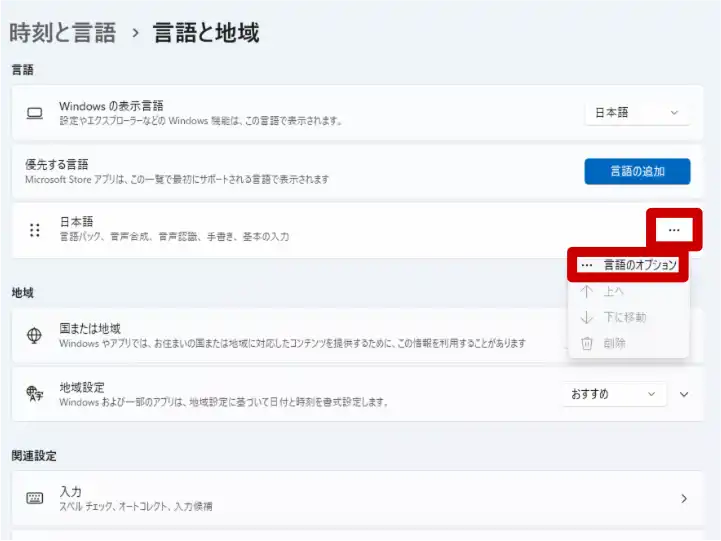Expand the 地域設定 section chevron
721x541 pixels.
tap(684, 394)
